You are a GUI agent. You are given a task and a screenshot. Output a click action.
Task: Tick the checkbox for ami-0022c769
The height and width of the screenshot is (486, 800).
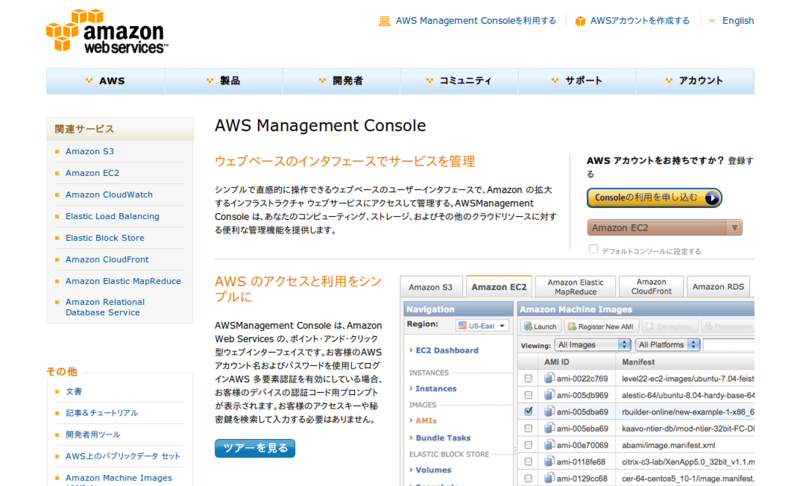pyautogui.click(x=528, y=378)
